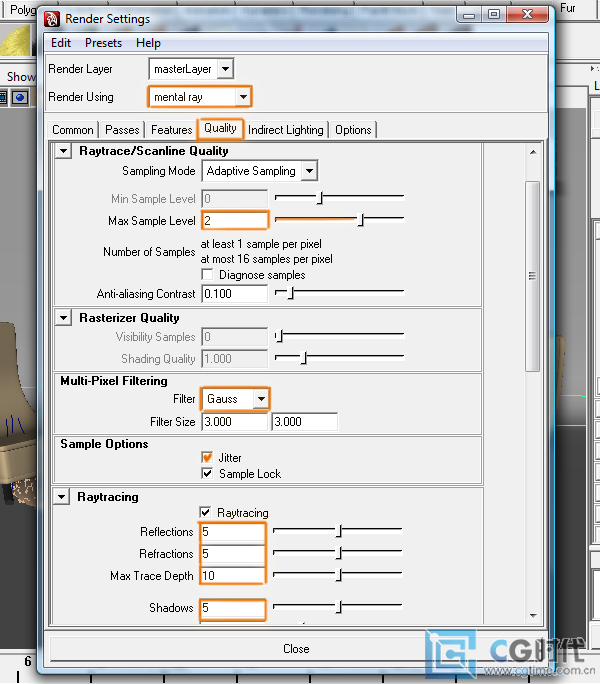Click the Max Sample Level input field
The image size is (600, 684).
coord(235,220)
